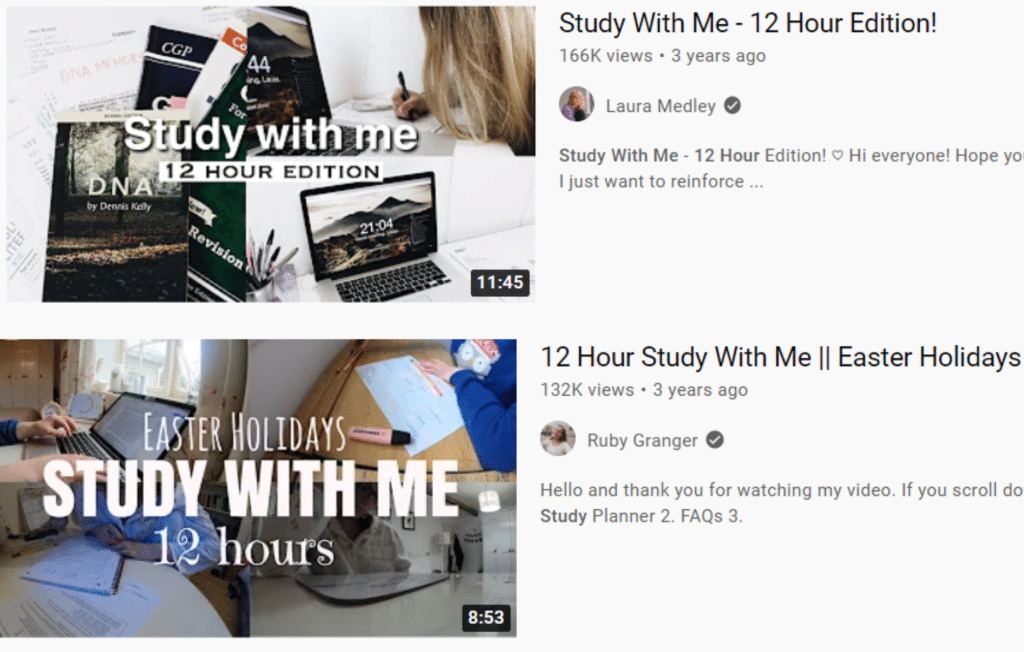Click verified badge beside Ruby Granger
This screenshot has height=652, width=1024.
pyautogui.click(x=715, y=440)
